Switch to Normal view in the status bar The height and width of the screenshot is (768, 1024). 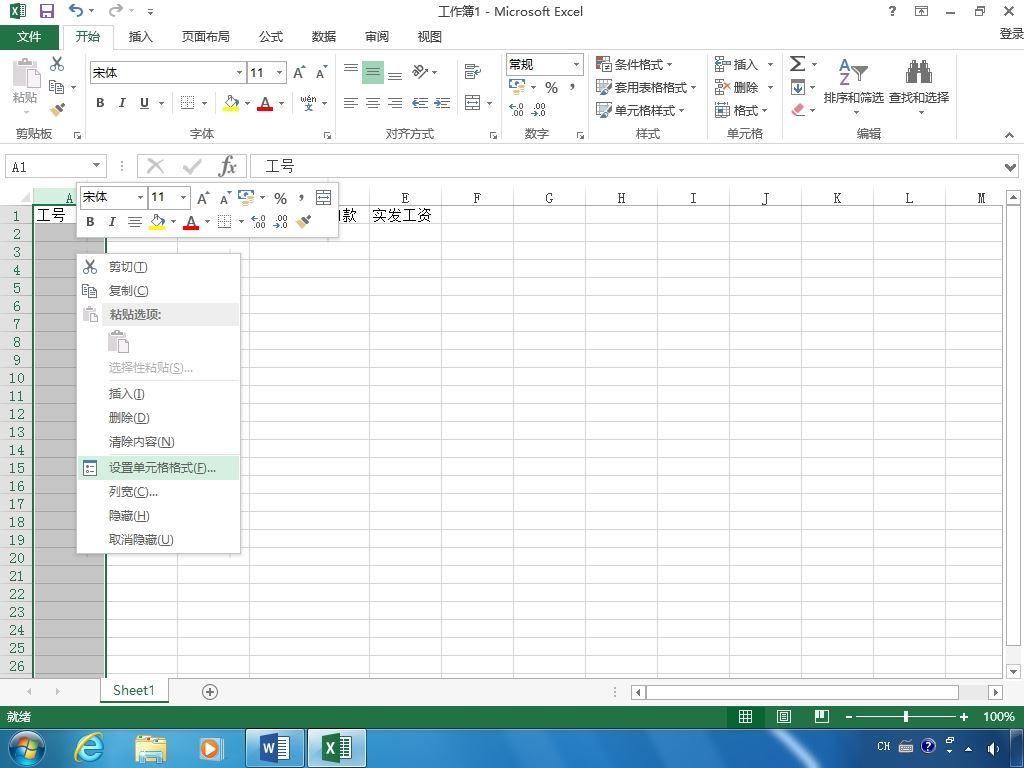(745, 716)
